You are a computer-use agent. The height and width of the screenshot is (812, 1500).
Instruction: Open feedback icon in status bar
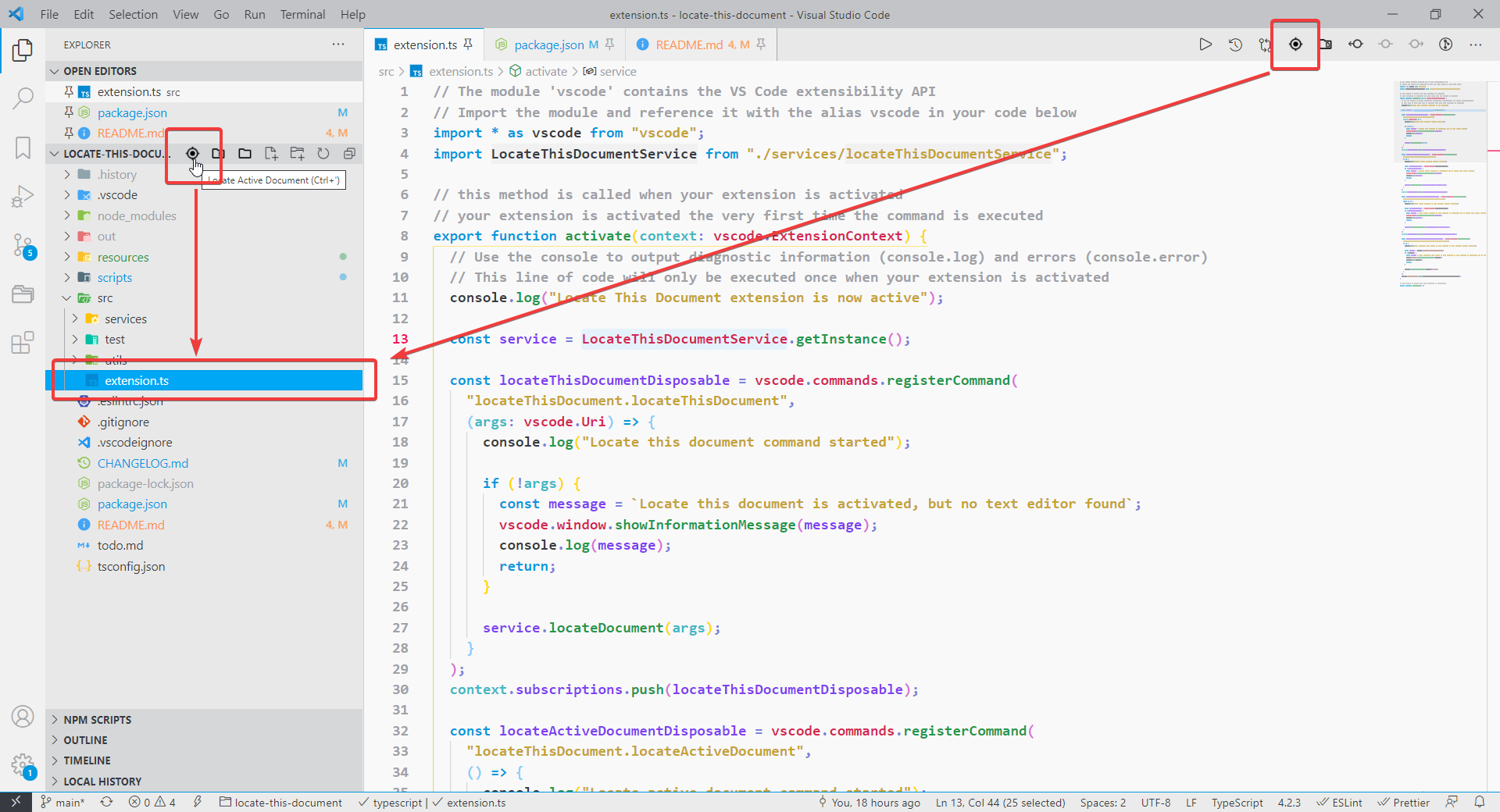tap(1452, 802)
